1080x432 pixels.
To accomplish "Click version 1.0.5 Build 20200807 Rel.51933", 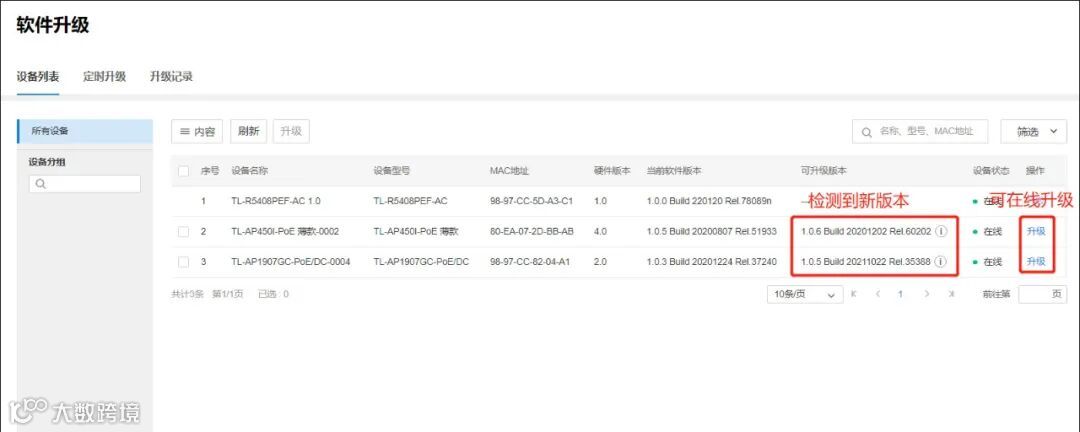I will [712, 232].
